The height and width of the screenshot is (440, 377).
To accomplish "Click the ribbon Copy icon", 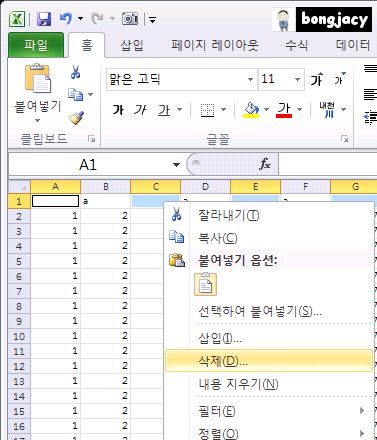I will 75,94.
